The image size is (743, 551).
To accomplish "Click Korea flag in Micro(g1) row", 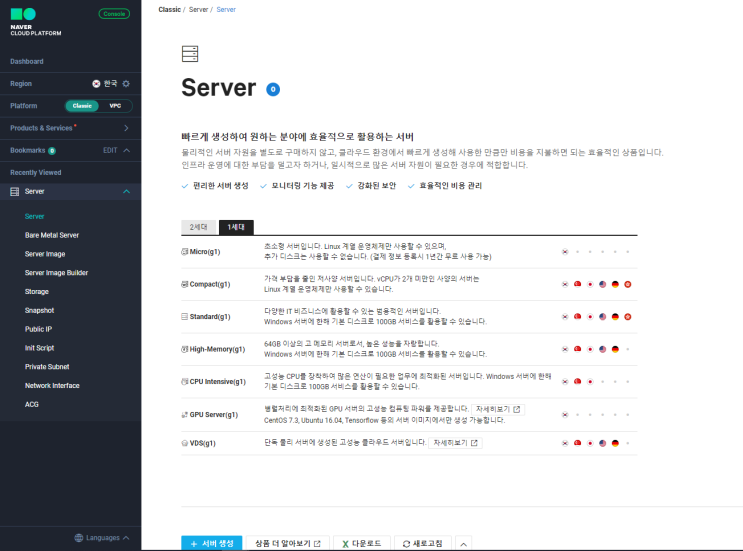I will coord(565,252).
